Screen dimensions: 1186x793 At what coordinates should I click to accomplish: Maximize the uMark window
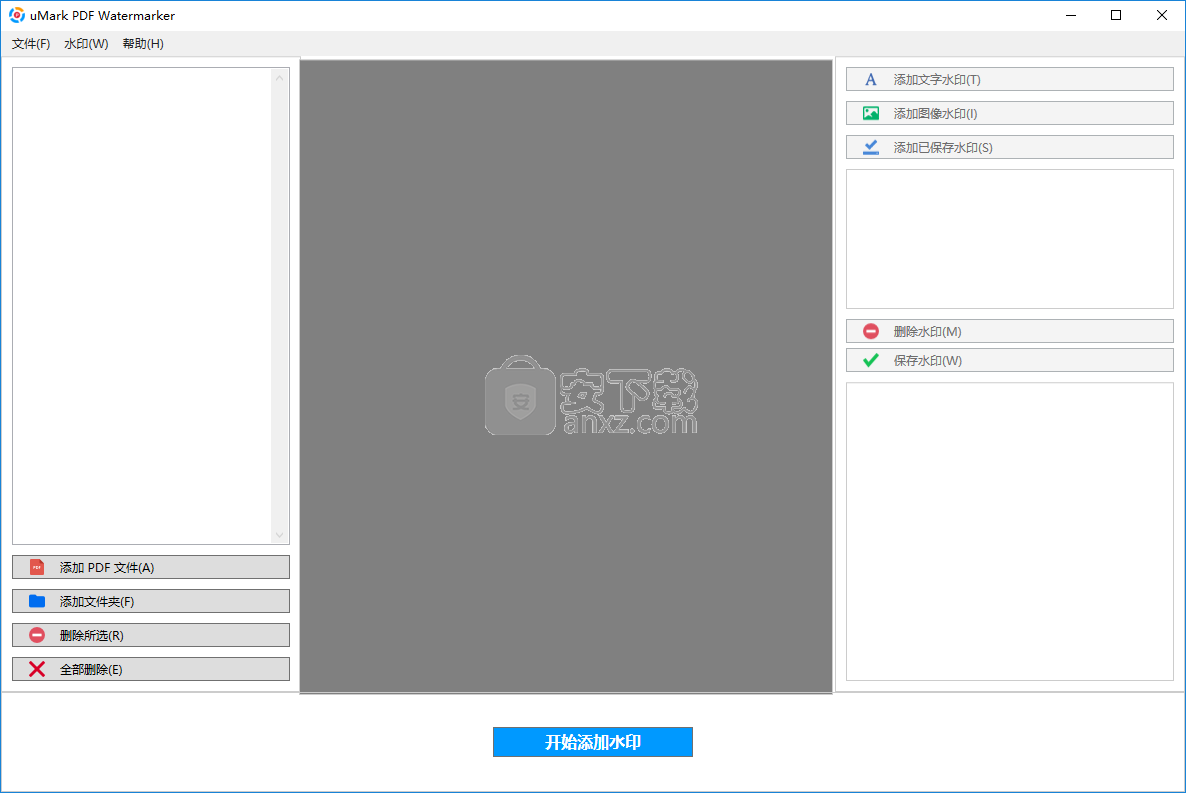pos(1116,15)
